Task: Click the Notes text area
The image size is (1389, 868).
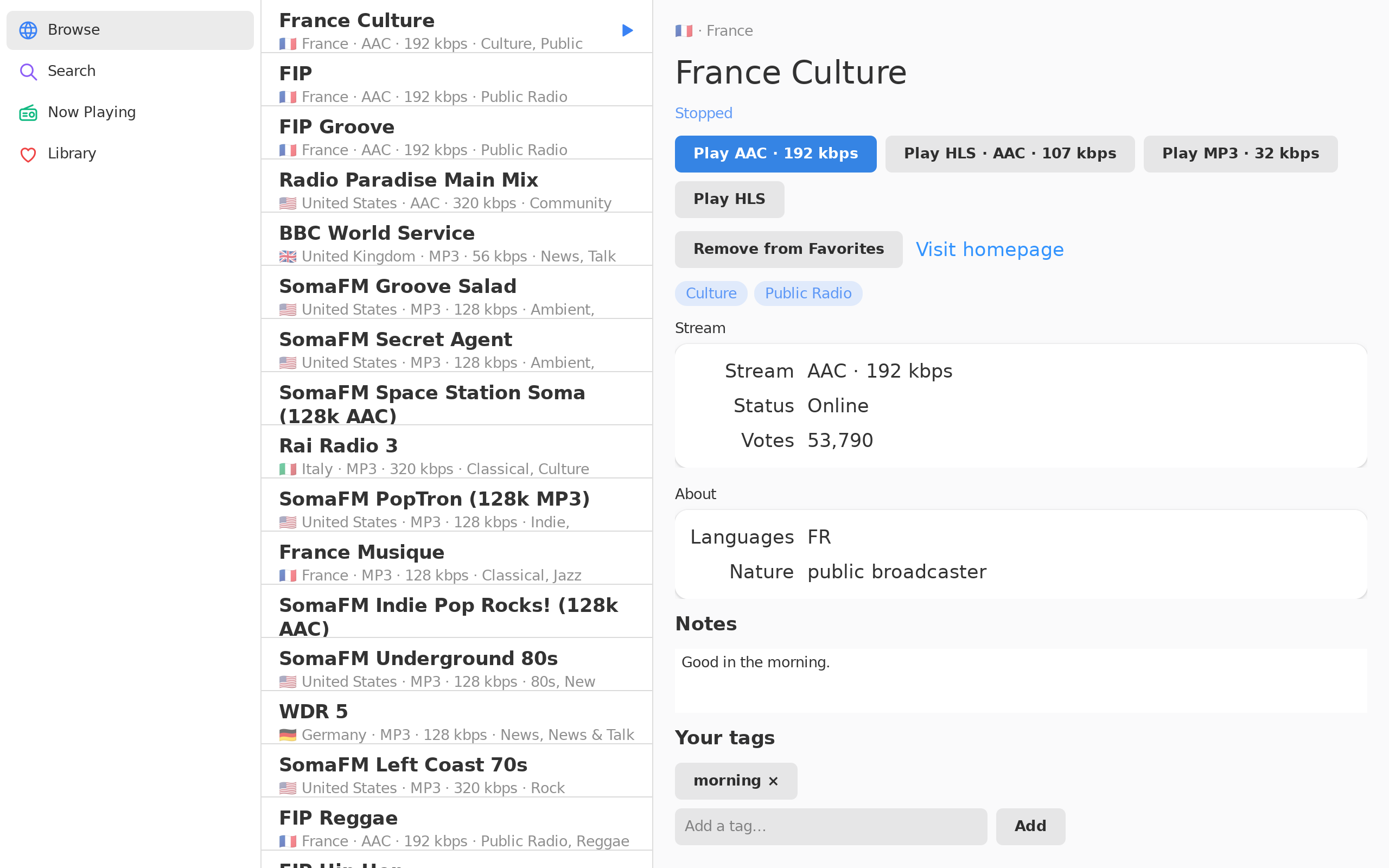Action: (1021, 681)
